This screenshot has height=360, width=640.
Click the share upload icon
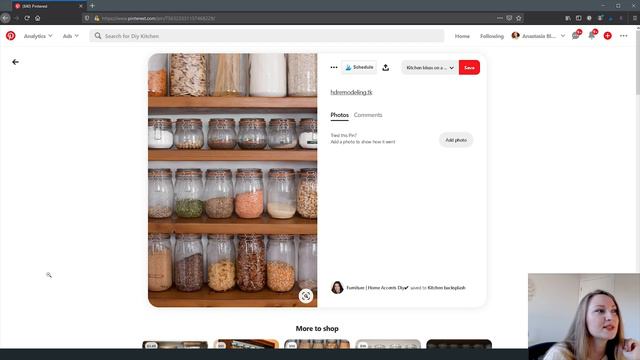tap(386, 68)
